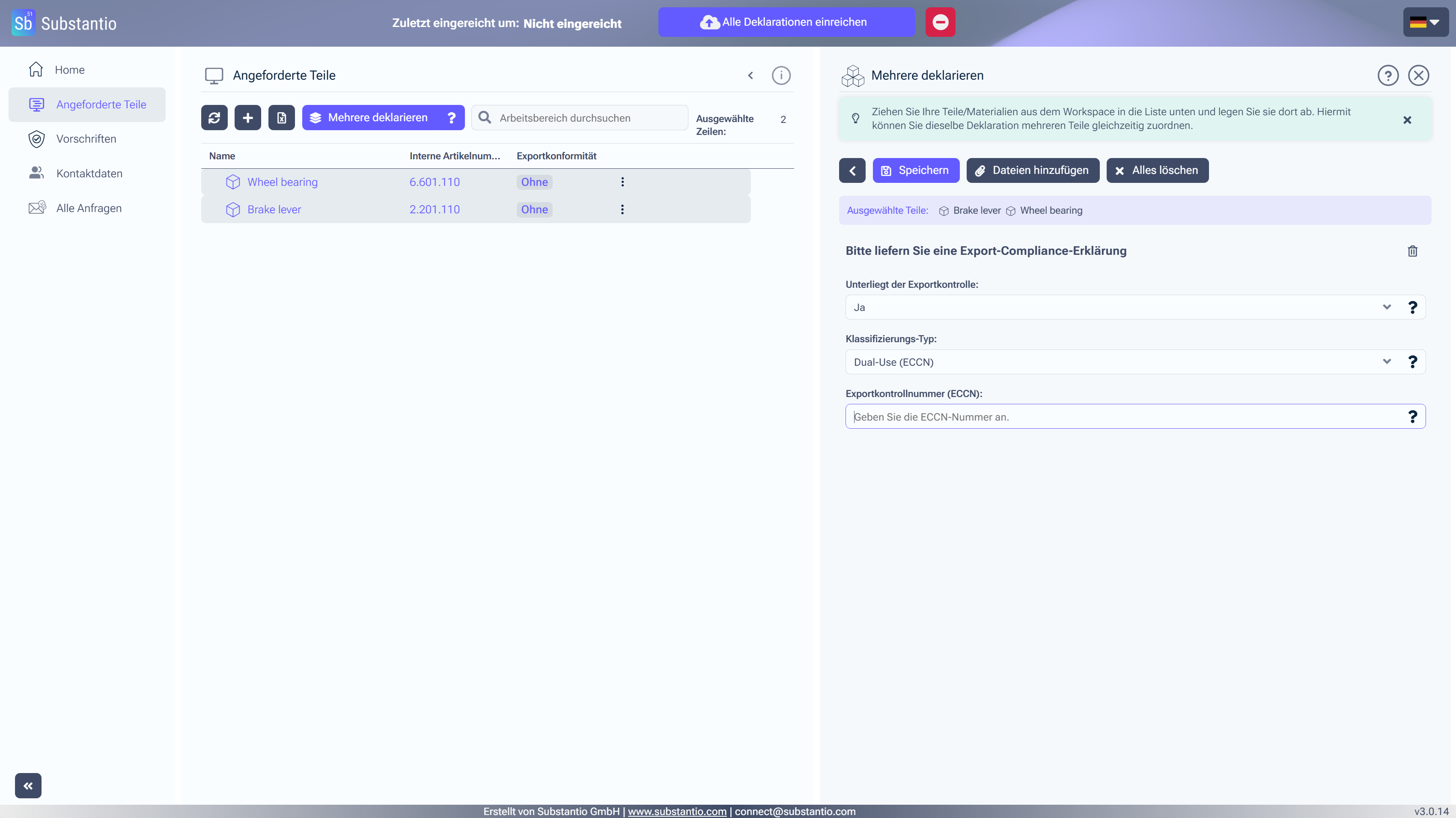1456x818 pixels.
Task: Go to Vorschriften in sidebar
Action: [86, 139]
